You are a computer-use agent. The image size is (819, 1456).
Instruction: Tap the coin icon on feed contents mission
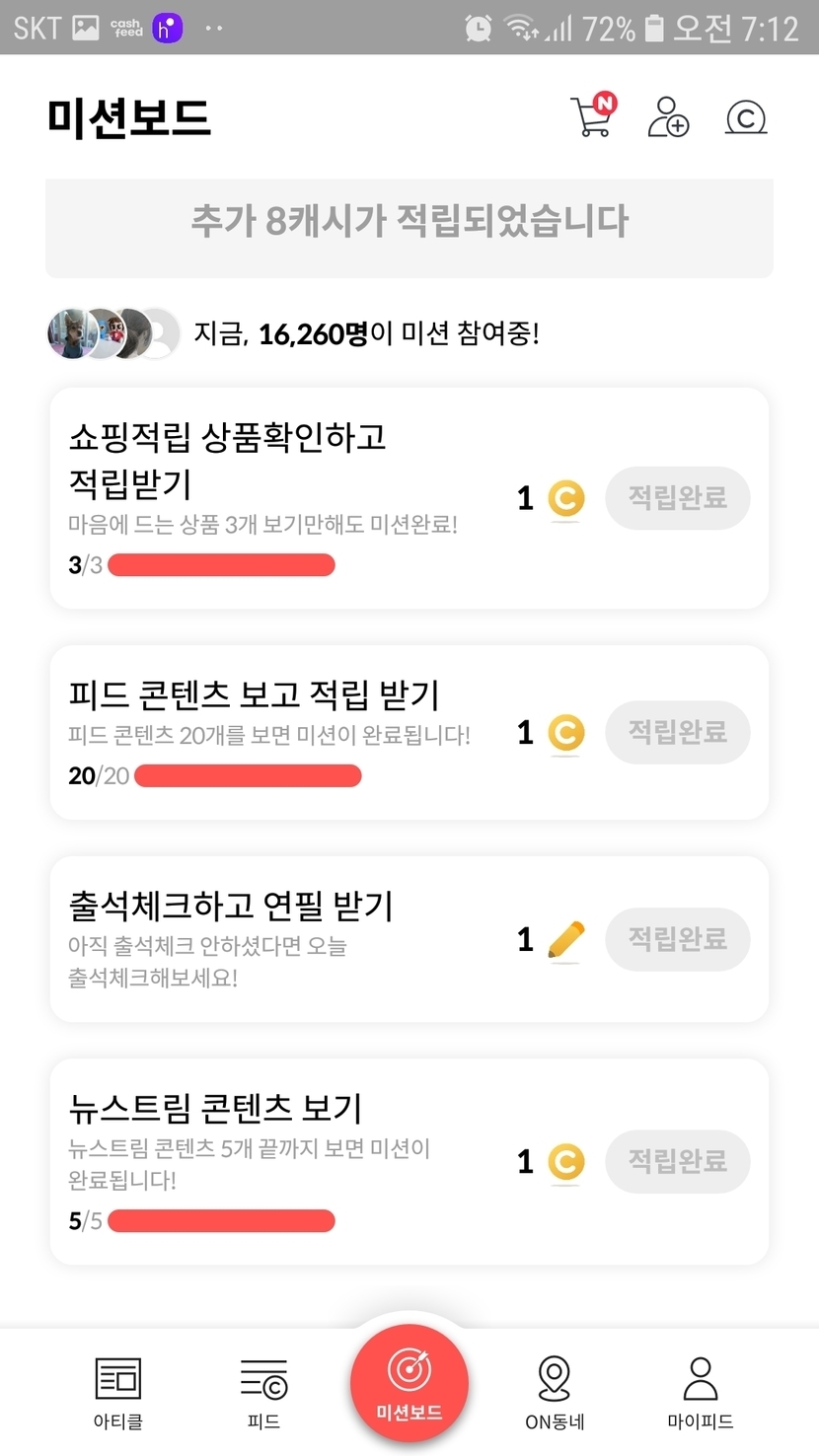point(565,733)
